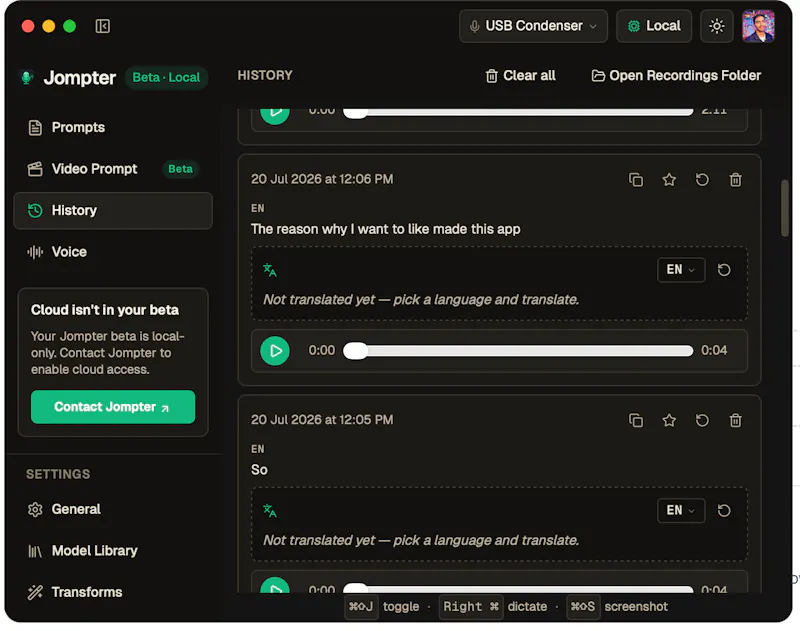Toggle light theme with the sun icon
This screenshot has height=631, width=800.
(x=717, y=26)
